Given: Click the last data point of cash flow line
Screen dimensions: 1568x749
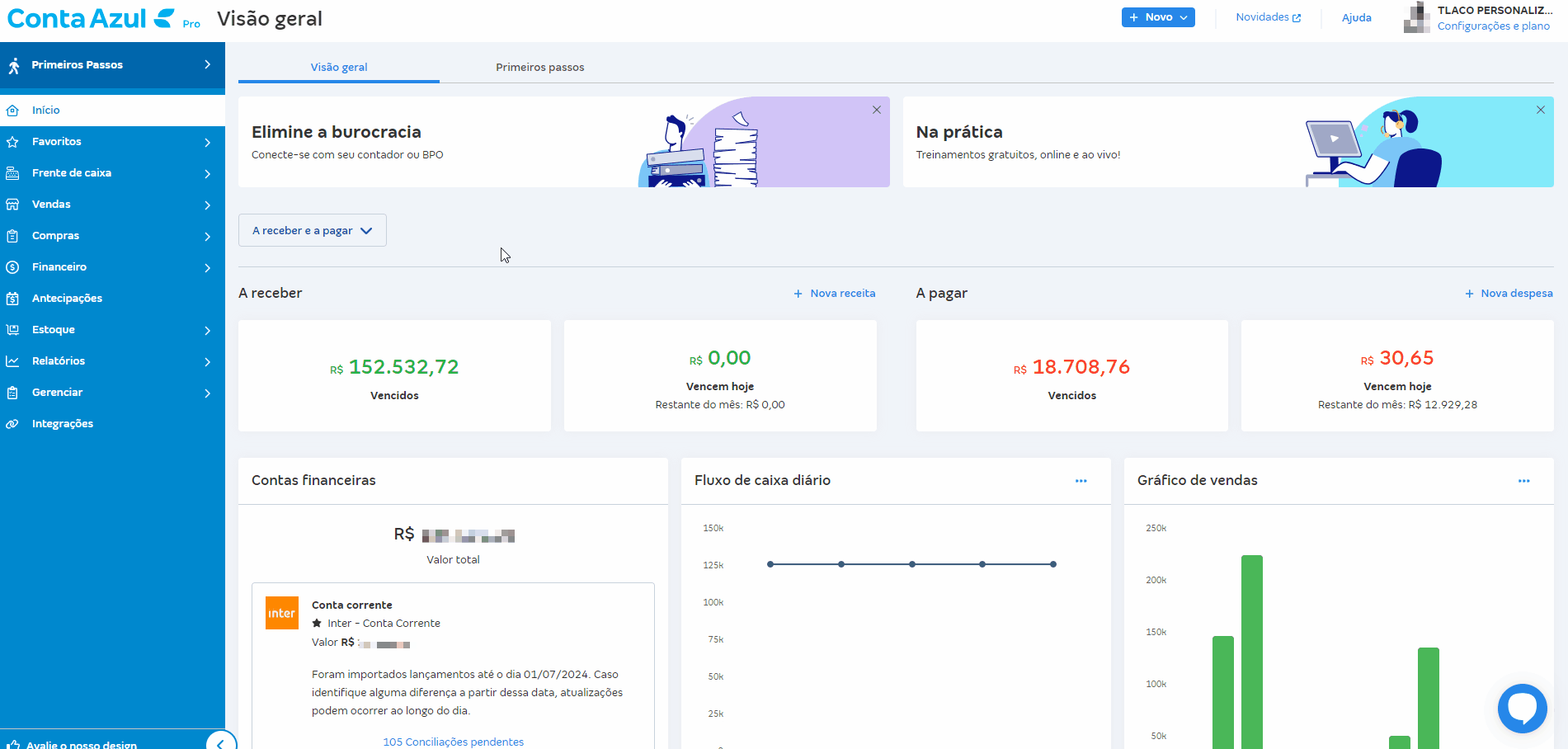Looking at the screenshot, I should [1053, 564].
